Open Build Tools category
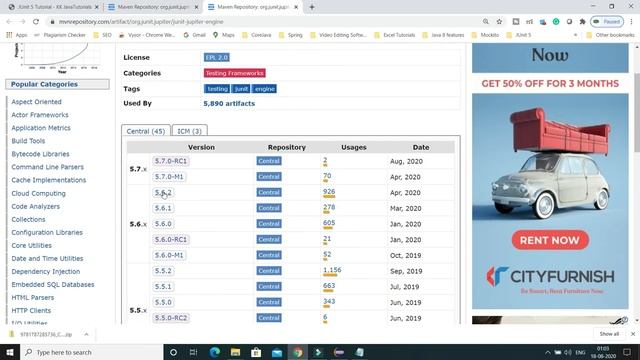This screenshot has height=360, width=640. [x=28, y=141]
